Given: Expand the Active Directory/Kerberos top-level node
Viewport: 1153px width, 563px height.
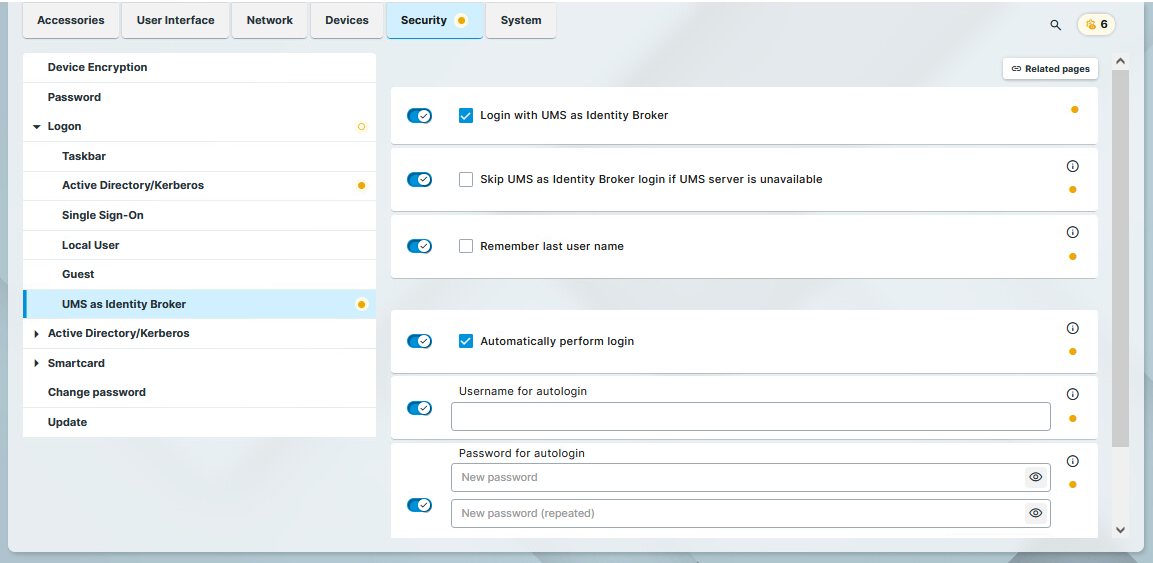Looking at the screenshot, I should tap(37, 334).
